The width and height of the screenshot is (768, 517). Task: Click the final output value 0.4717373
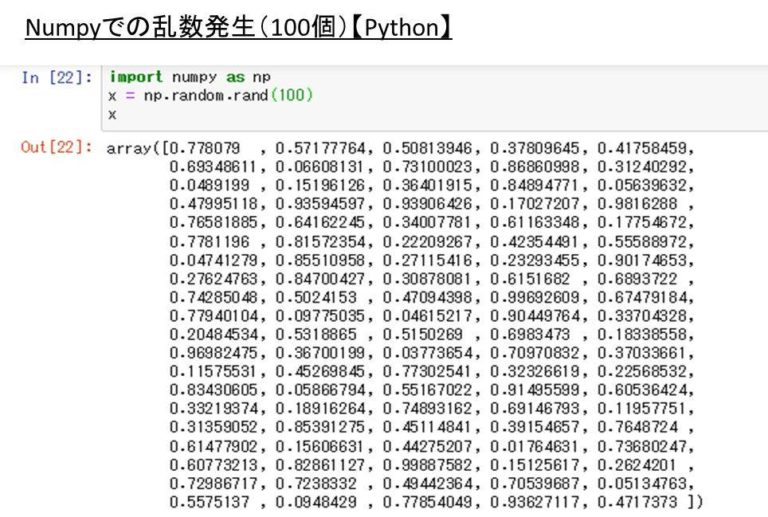[637, 502]
